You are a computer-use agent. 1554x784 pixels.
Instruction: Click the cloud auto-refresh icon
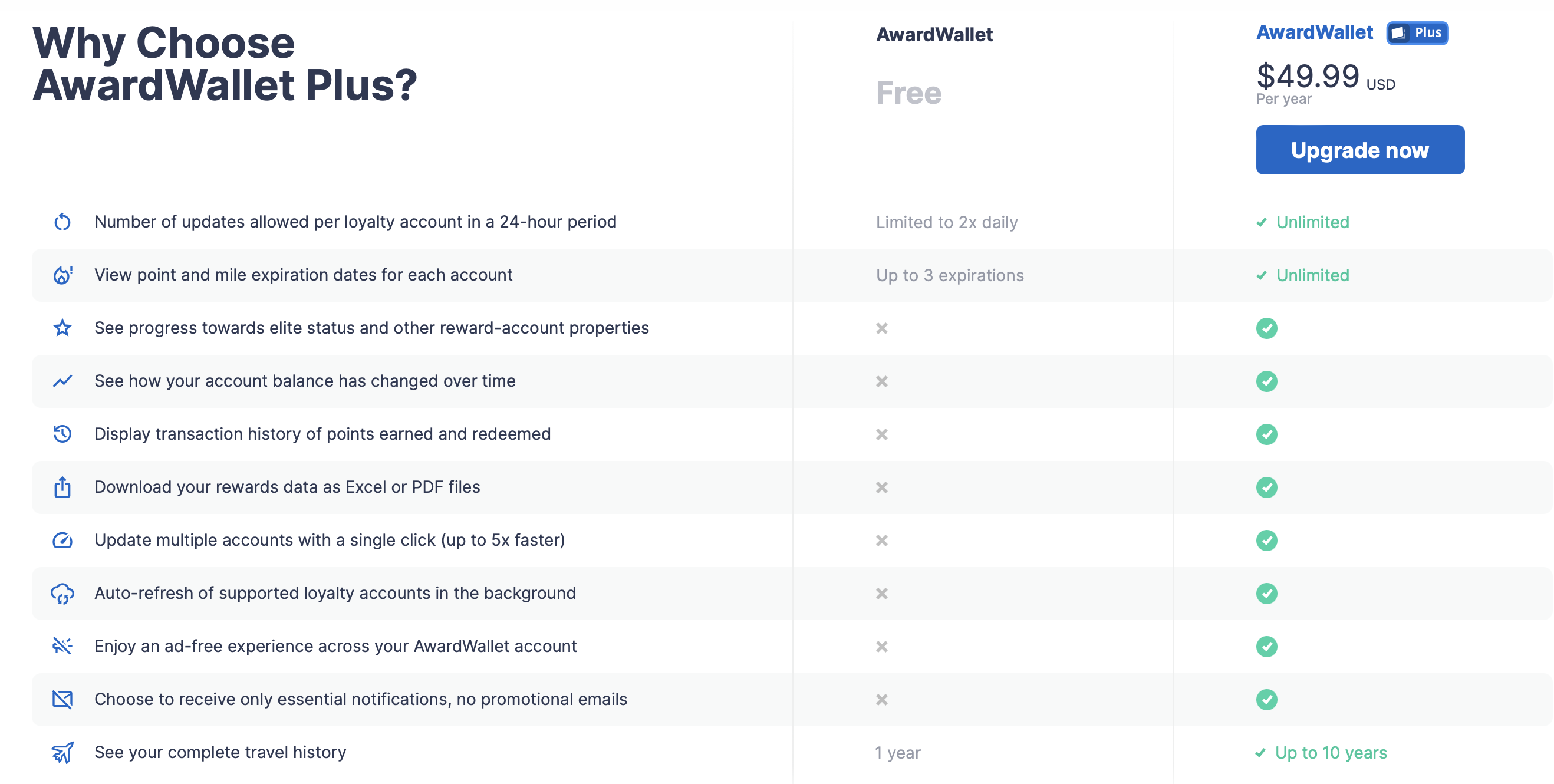[x=62, y=594]
